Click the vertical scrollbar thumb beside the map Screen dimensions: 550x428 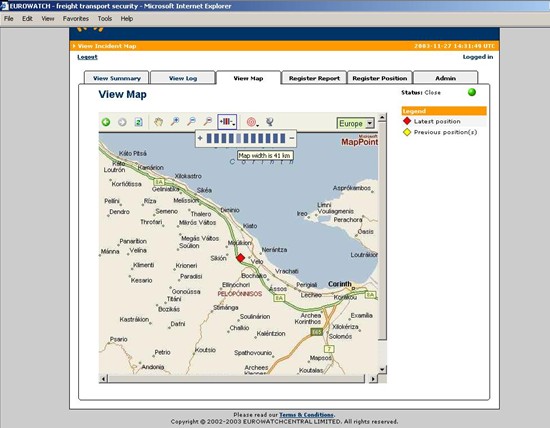coord(382,231)
